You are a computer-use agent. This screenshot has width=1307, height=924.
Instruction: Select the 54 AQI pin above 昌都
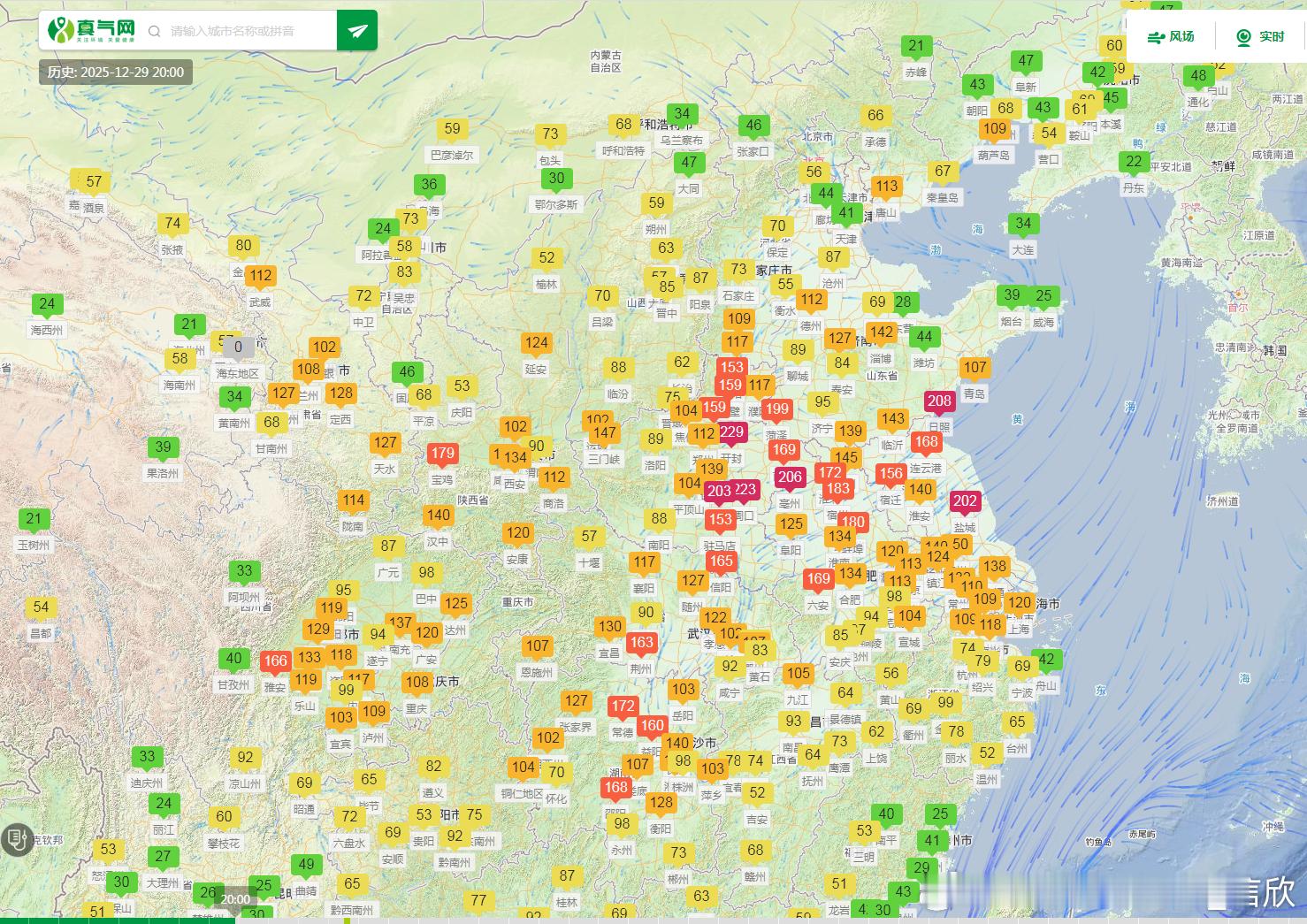(x=41, y=608)
